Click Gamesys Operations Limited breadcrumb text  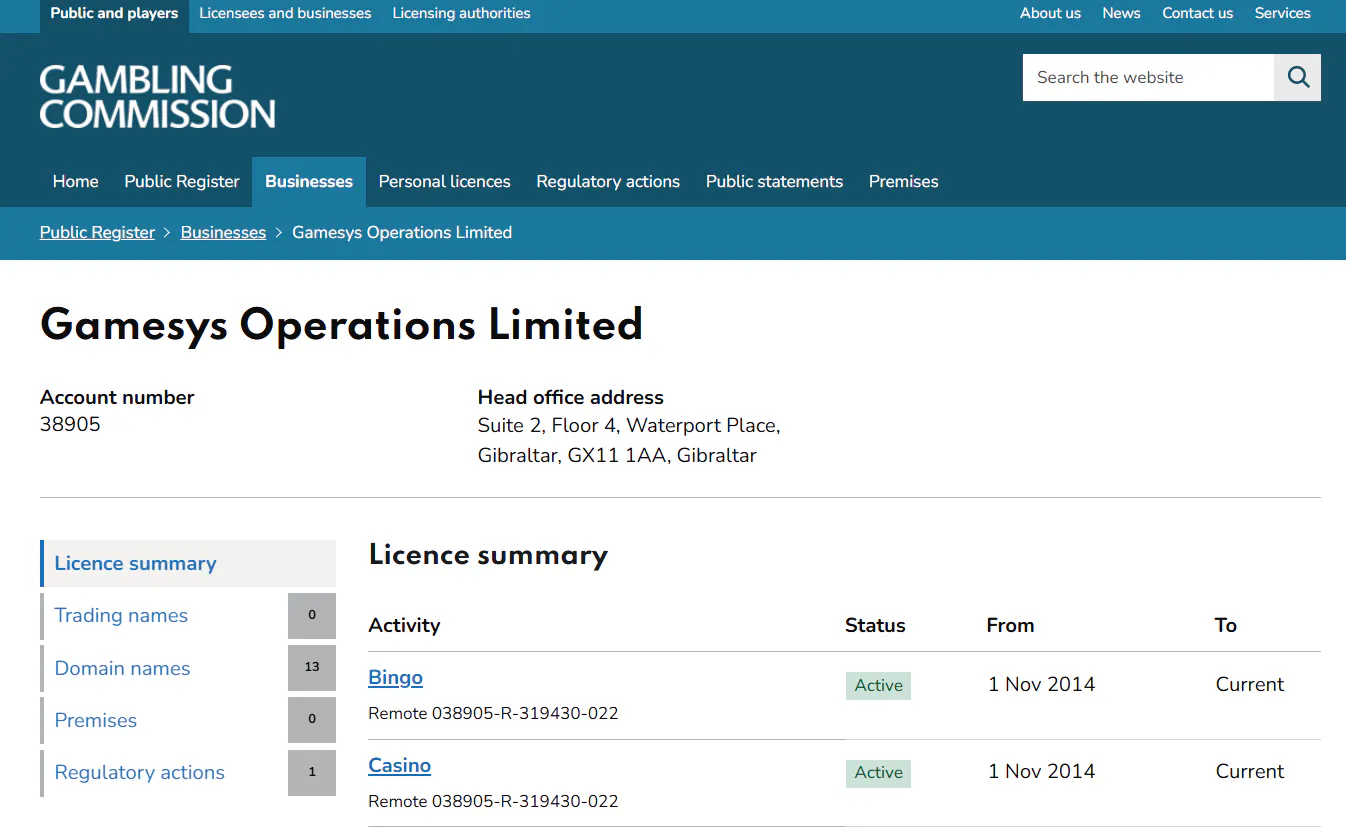[x=402, y=232]
